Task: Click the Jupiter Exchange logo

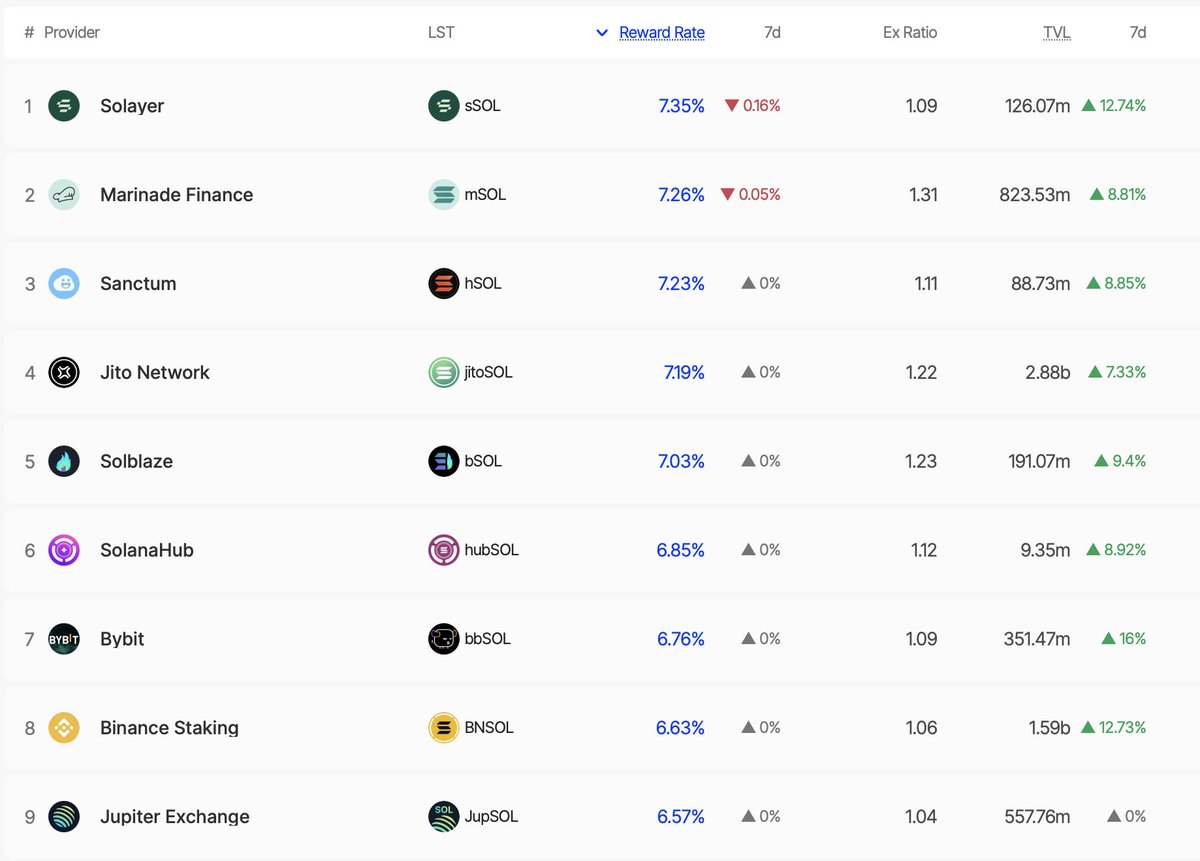Action: click(64, 817)
